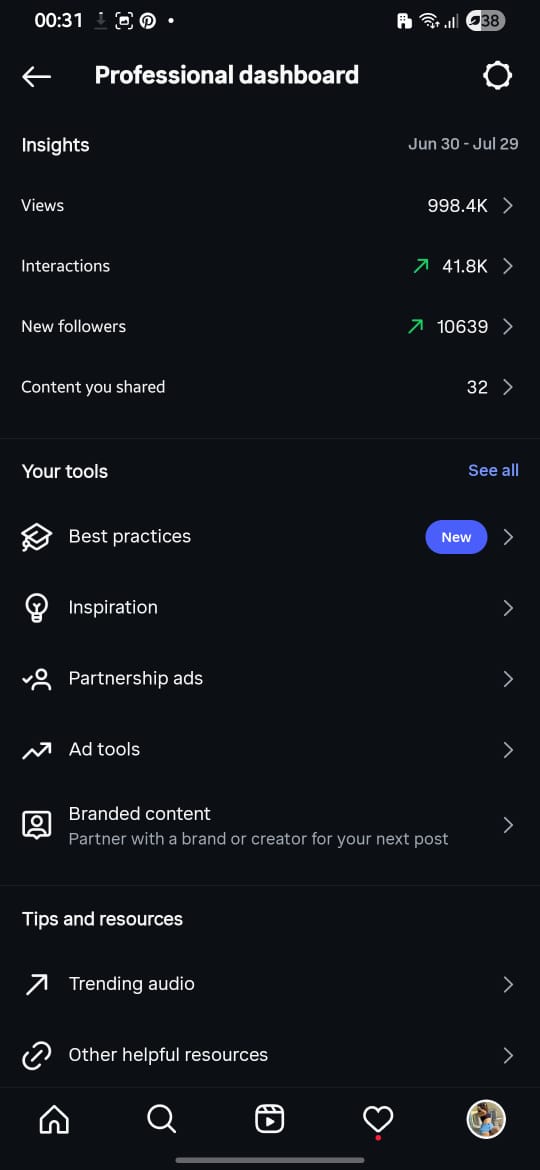Open the Reels icon in the bottom bar

tap(269, 1119)
